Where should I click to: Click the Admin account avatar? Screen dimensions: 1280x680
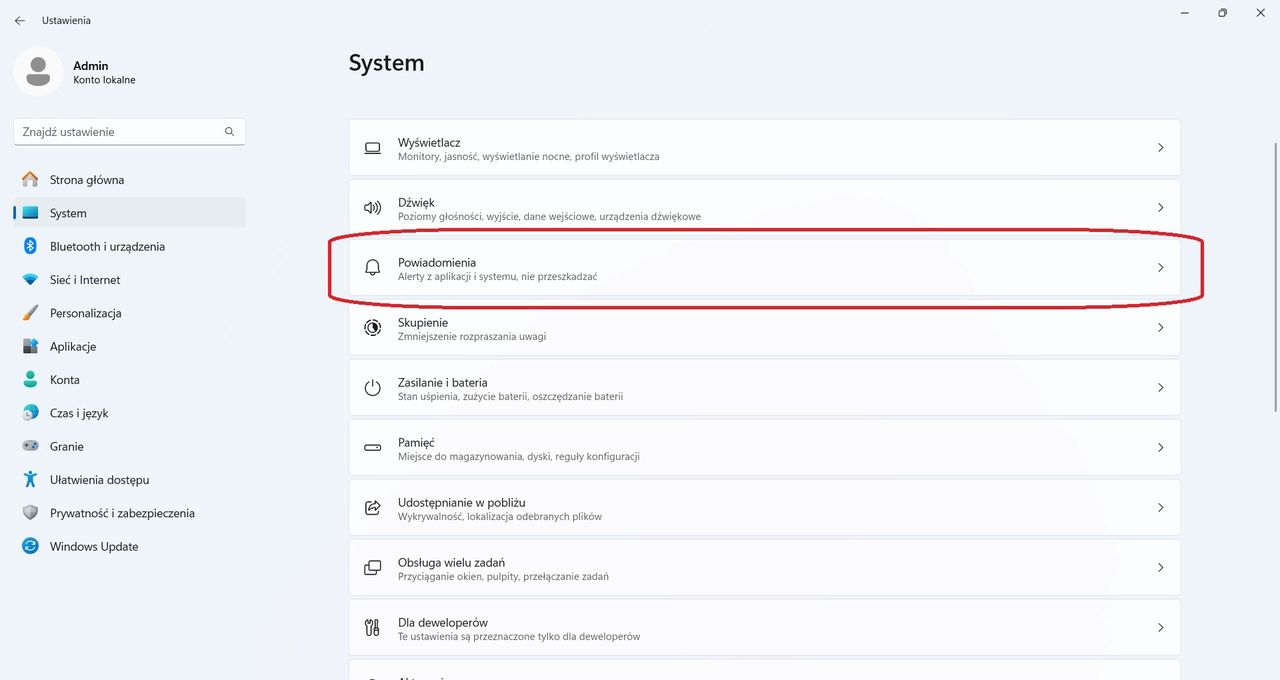(38, 72)
